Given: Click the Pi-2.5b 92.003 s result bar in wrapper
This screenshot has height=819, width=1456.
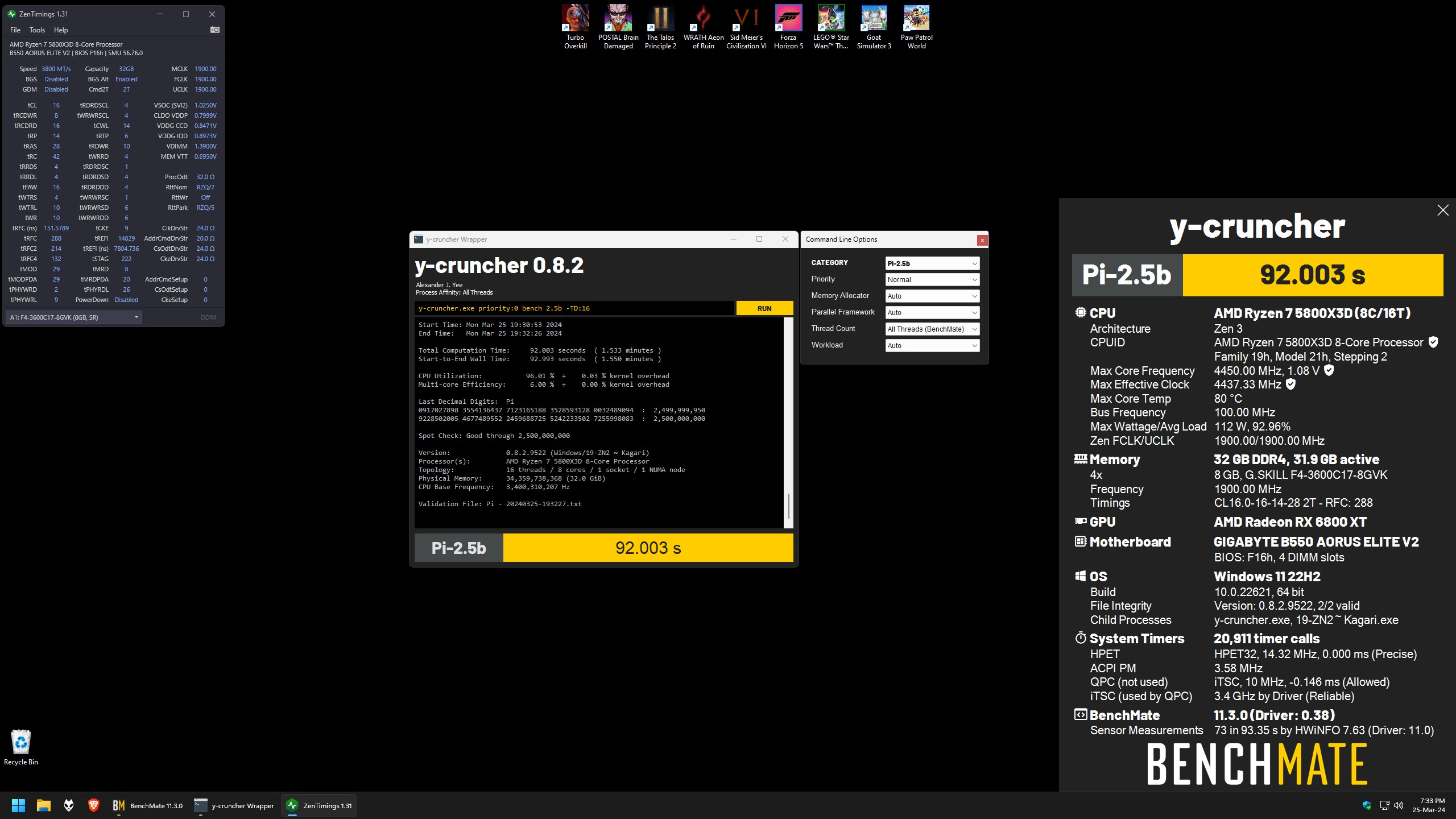Looking at the screenshot, I should (x=604, y=548).
